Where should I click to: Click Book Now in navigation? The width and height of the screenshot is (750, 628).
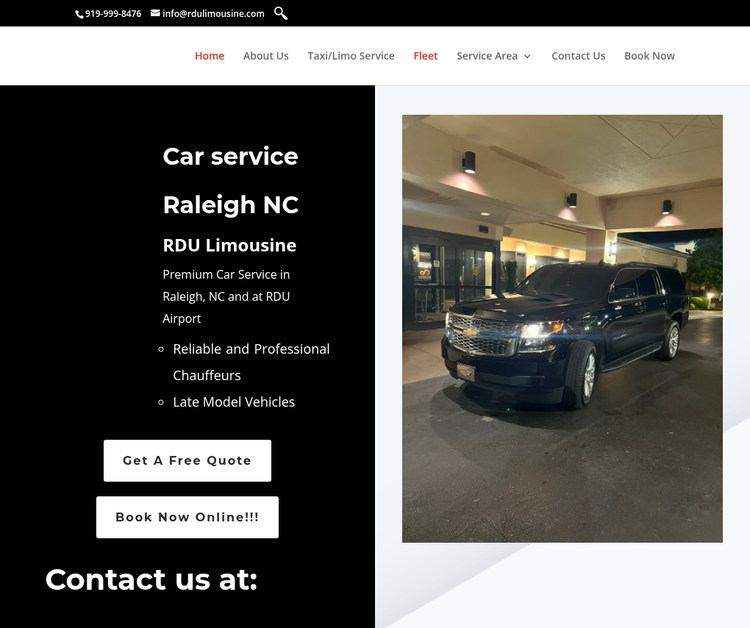(650, 56)
